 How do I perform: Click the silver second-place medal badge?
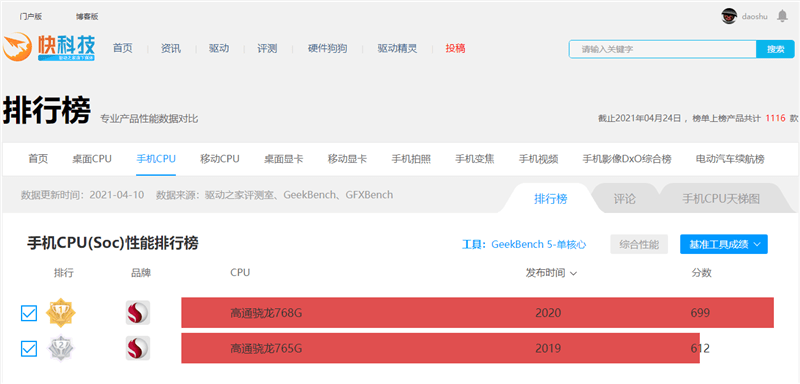click(x=61, y=348)
